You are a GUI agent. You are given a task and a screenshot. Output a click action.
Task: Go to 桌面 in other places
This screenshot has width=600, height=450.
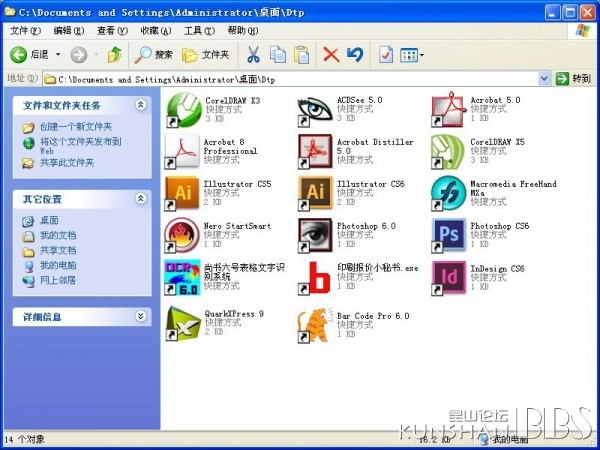click(x=49, y=220)
